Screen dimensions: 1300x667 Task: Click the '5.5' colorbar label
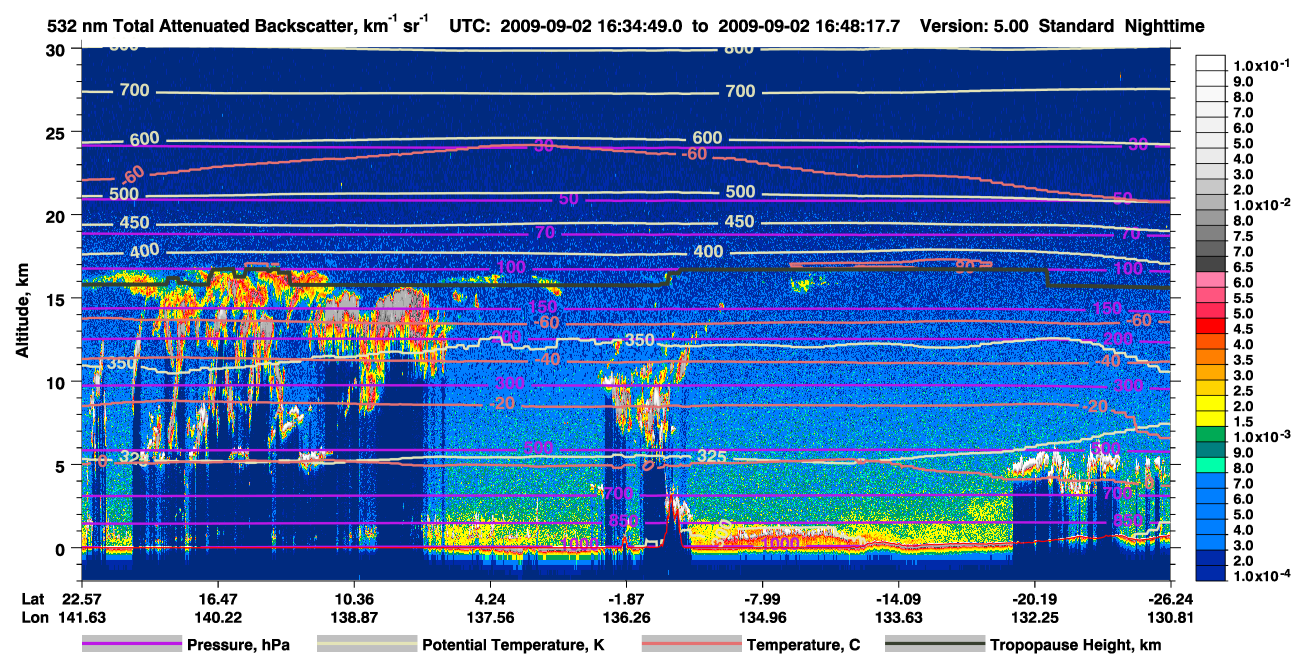(1242, 298)
